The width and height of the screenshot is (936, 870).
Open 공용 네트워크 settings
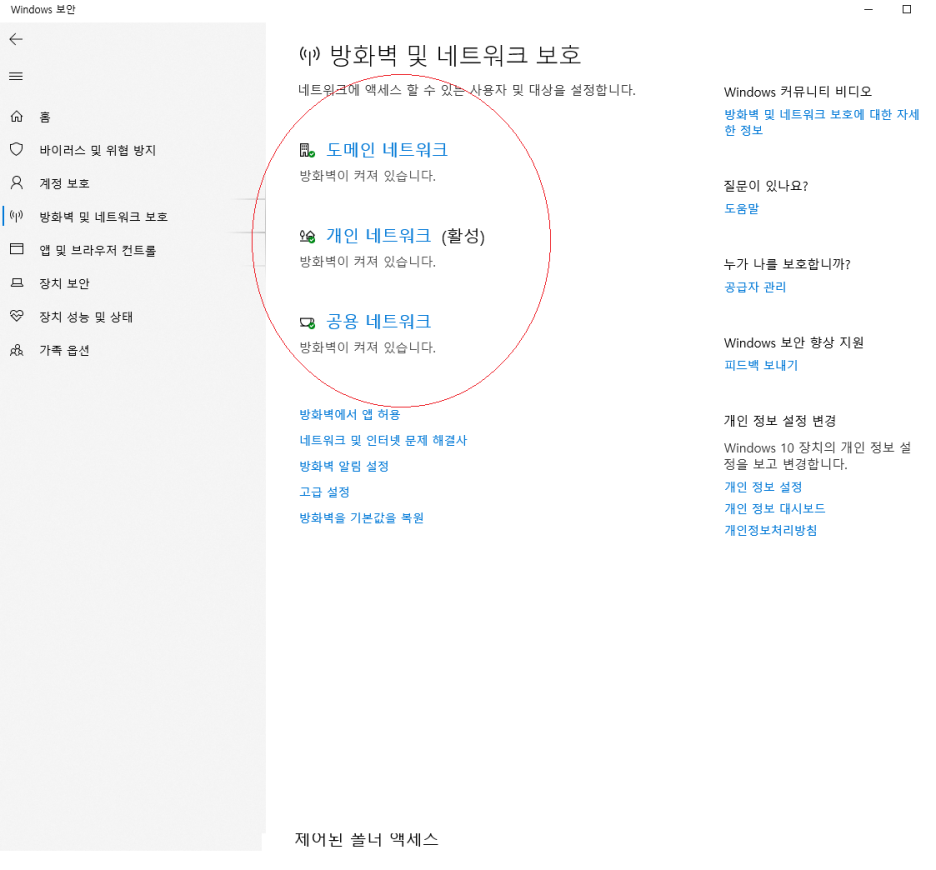click(378, 322)
